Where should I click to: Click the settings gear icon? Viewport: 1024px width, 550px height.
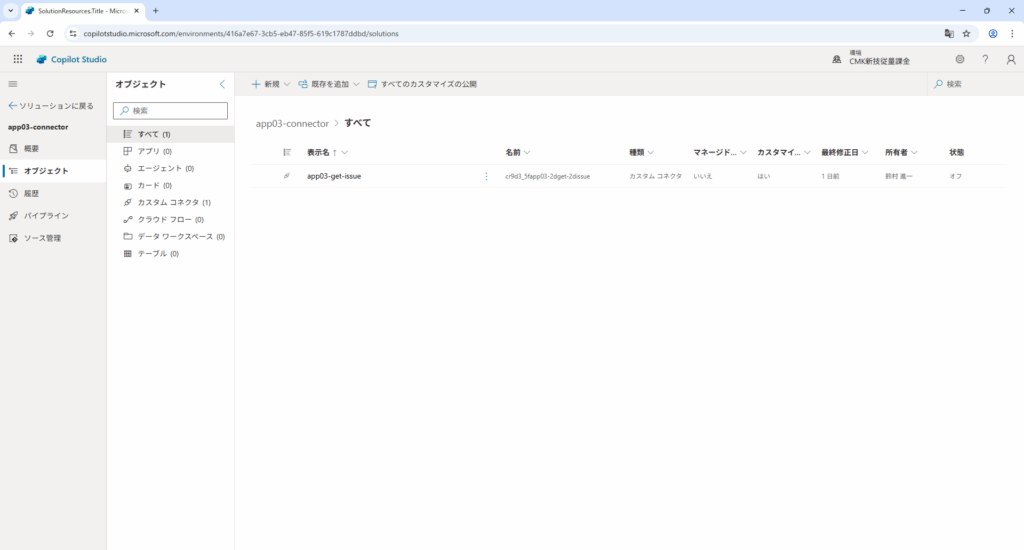pos(960,59)
